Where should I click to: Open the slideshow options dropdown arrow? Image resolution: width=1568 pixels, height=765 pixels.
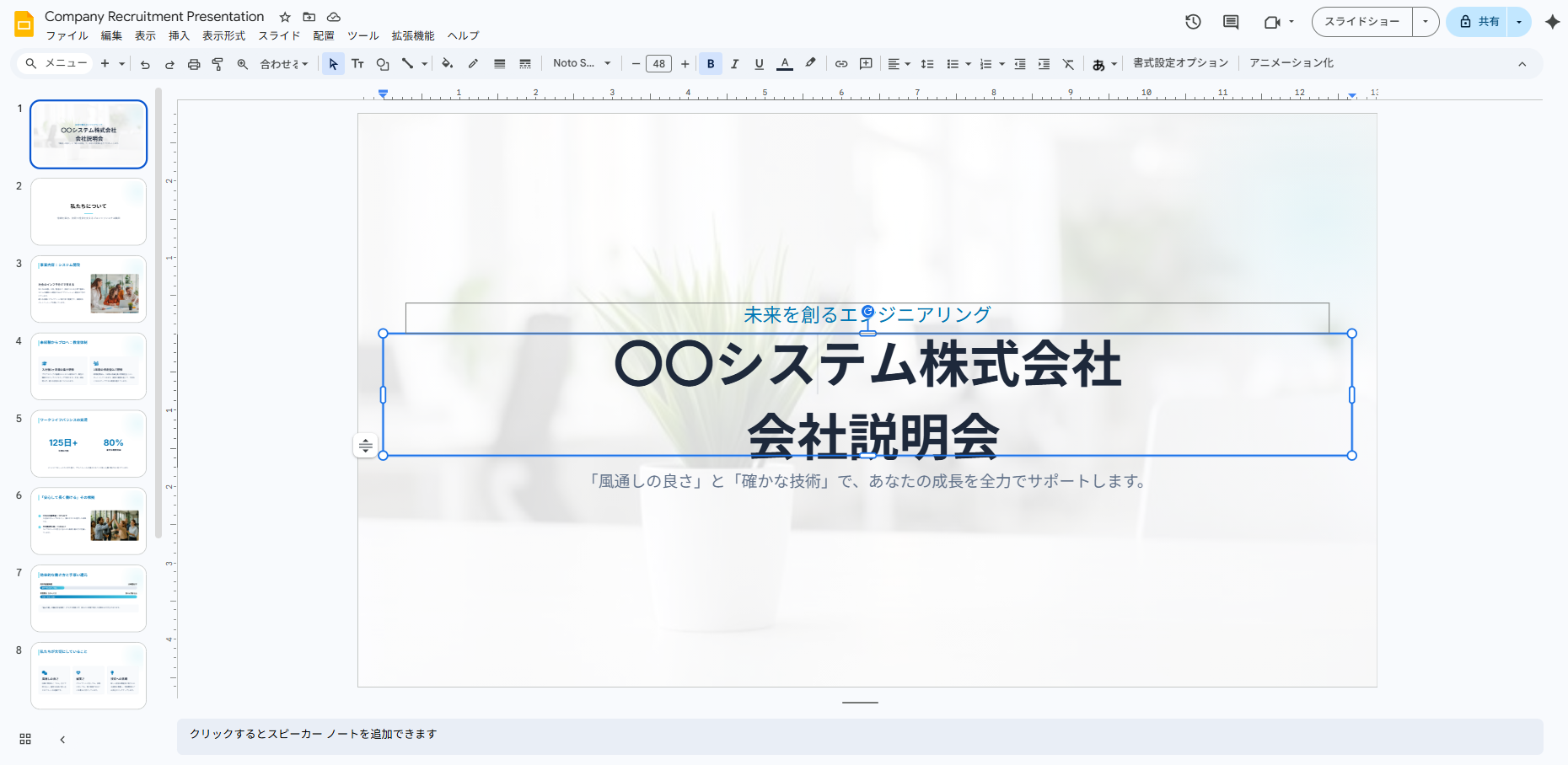pos(1426,22)
